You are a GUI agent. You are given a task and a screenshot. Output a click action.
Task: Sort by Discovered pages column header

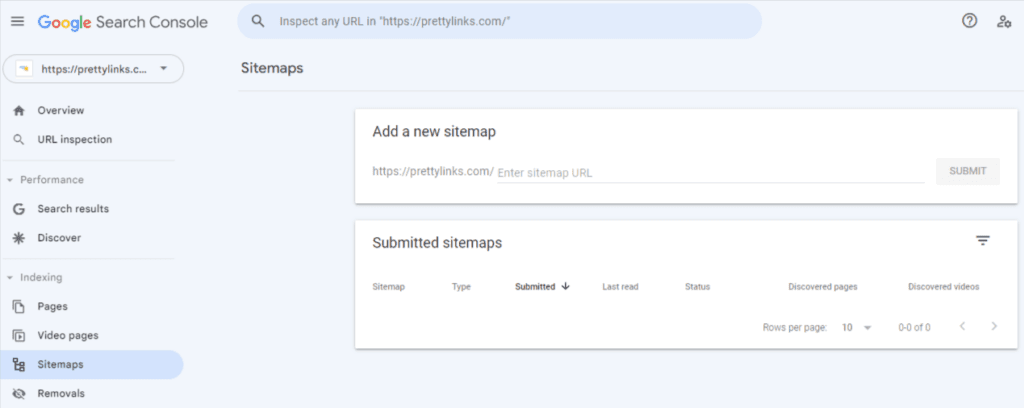point(823,287)
